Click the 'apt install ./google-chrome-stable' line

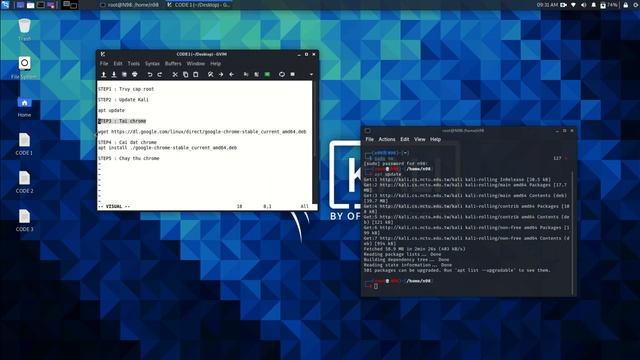(167, 148)
